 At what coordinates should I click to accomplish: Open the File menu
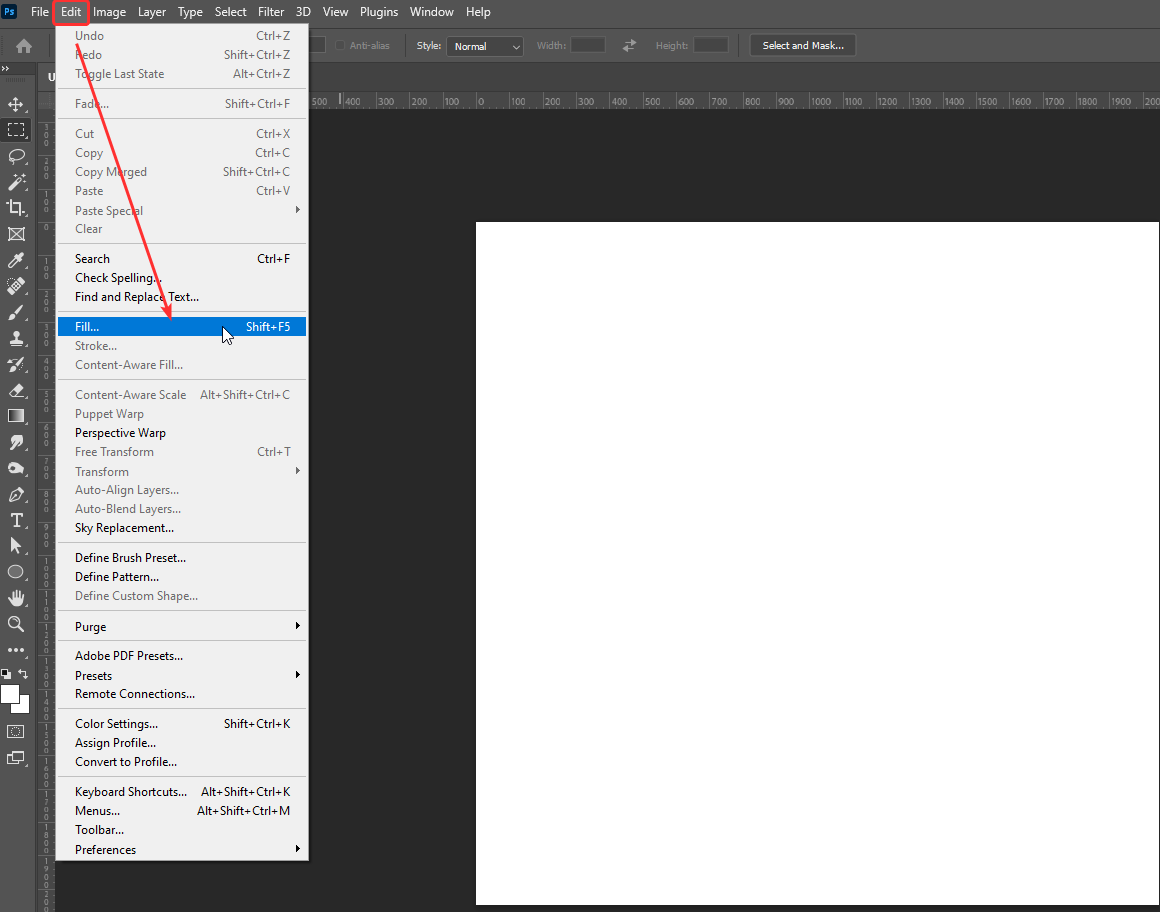39,12
